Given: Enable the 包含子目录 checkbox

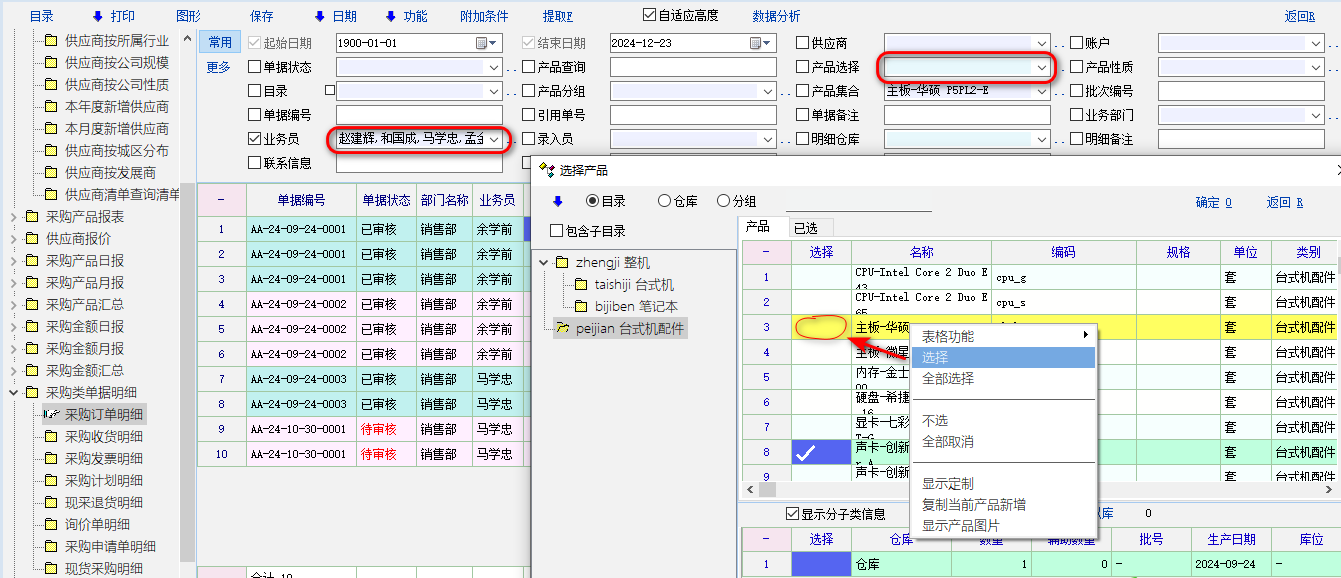Looking at the screenshot, I should tap(557, 231).
